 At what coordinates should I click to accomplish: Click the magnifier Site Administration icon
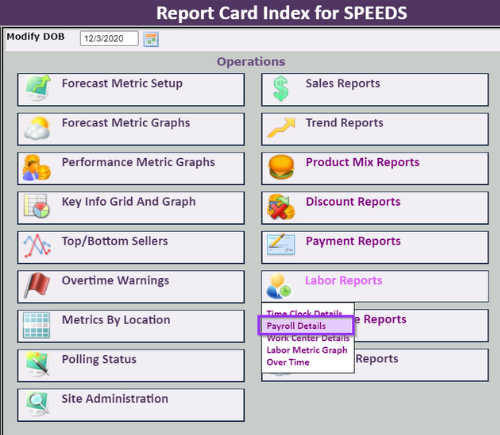click(x=37, y=404)
